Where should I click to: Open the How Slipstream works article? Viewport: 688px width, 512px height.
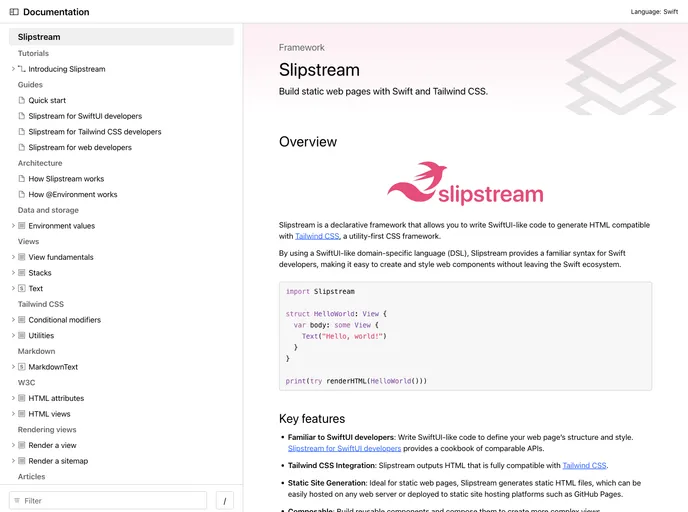(x=66, y=179)
